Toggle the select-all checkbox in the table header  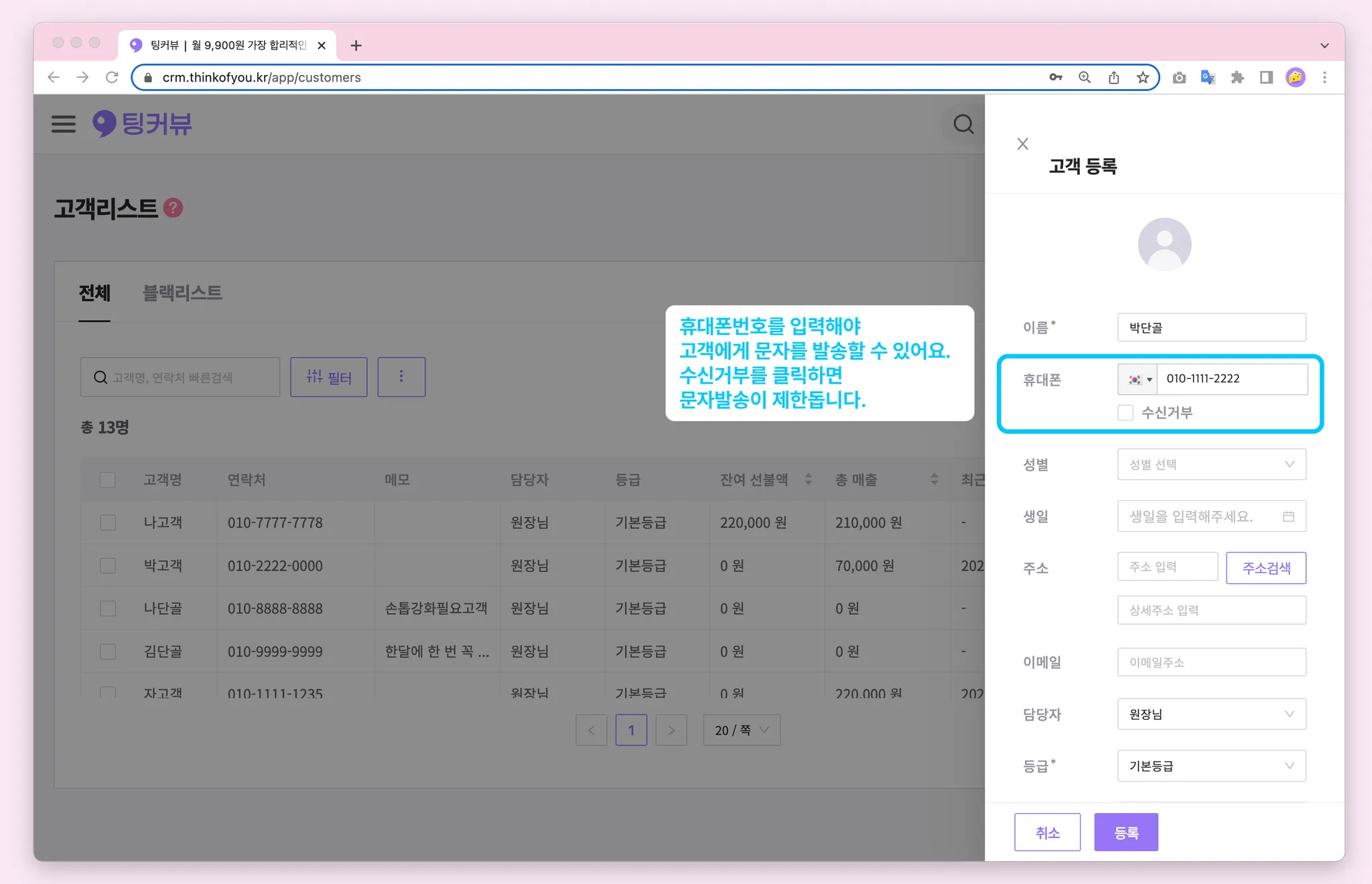pos(107,480)
